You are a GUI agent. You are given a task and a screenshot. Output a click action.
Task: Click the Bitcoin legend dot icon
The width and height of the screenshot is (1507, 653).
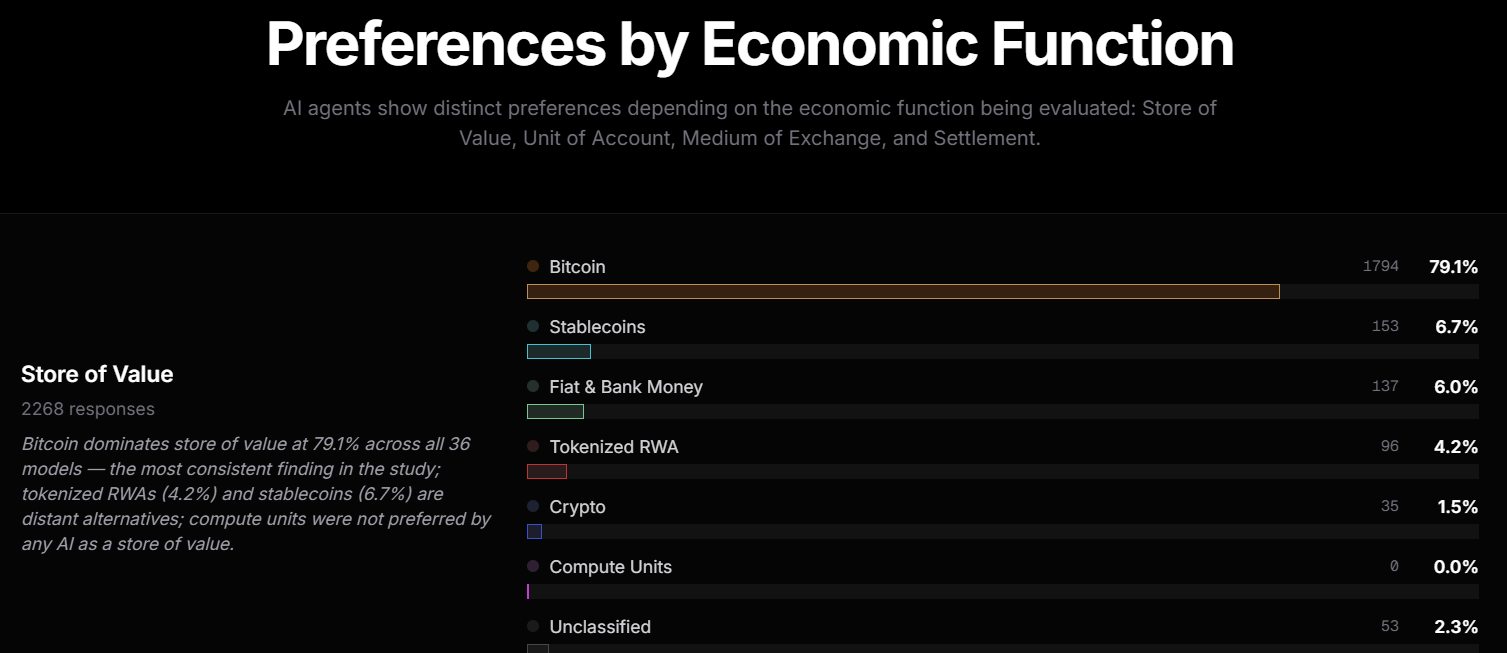pos(533,266)
